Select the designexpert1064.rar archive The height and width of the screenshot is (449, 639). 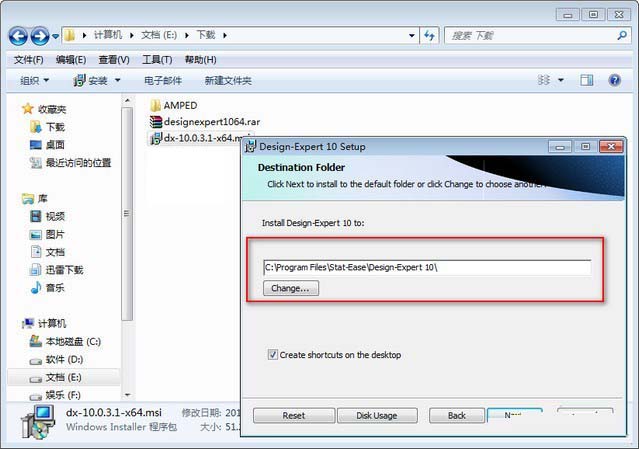point(205,121)
